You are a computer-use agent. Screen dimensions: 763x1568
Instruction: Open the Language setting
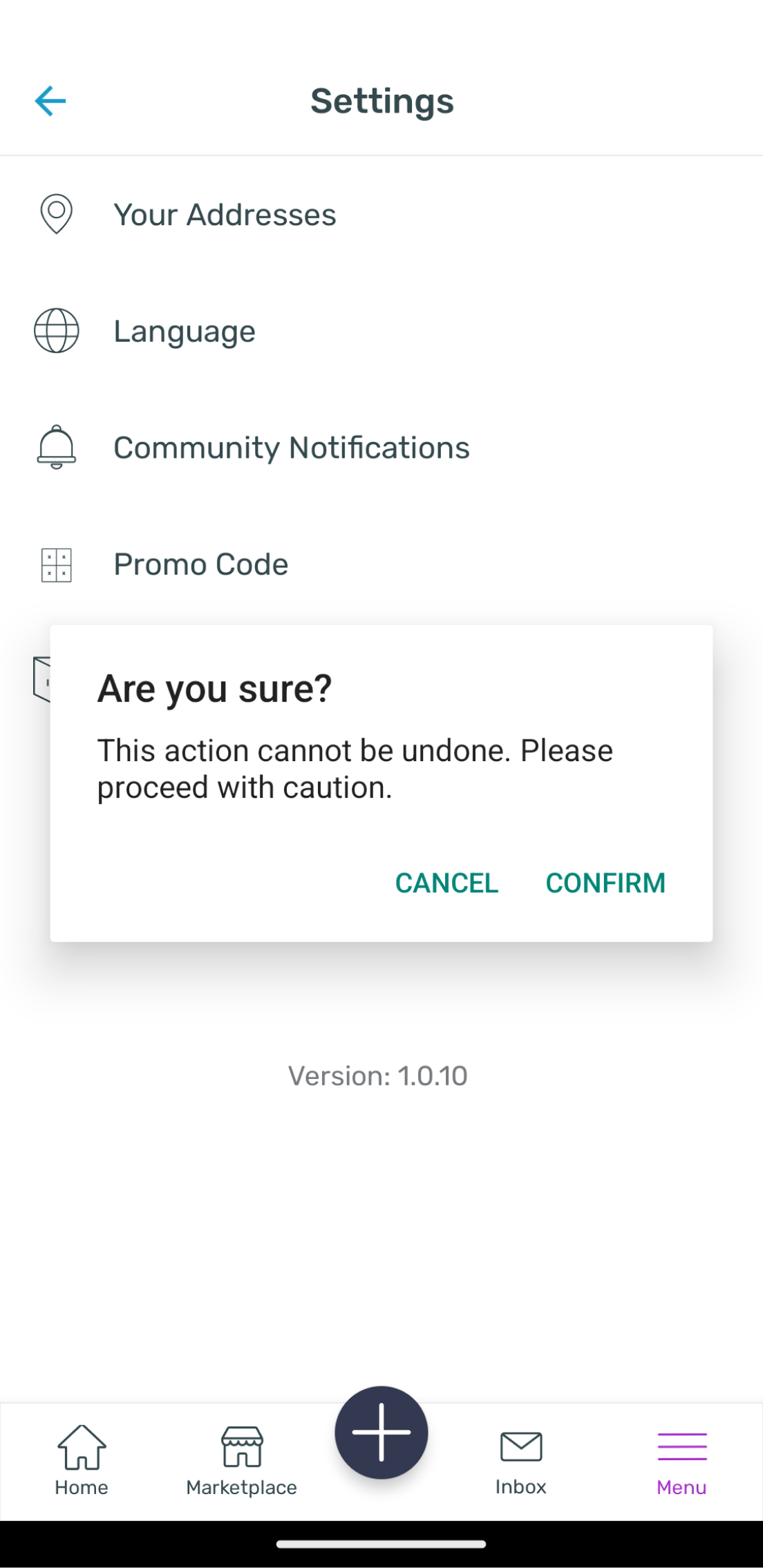[x=185, y=332]
